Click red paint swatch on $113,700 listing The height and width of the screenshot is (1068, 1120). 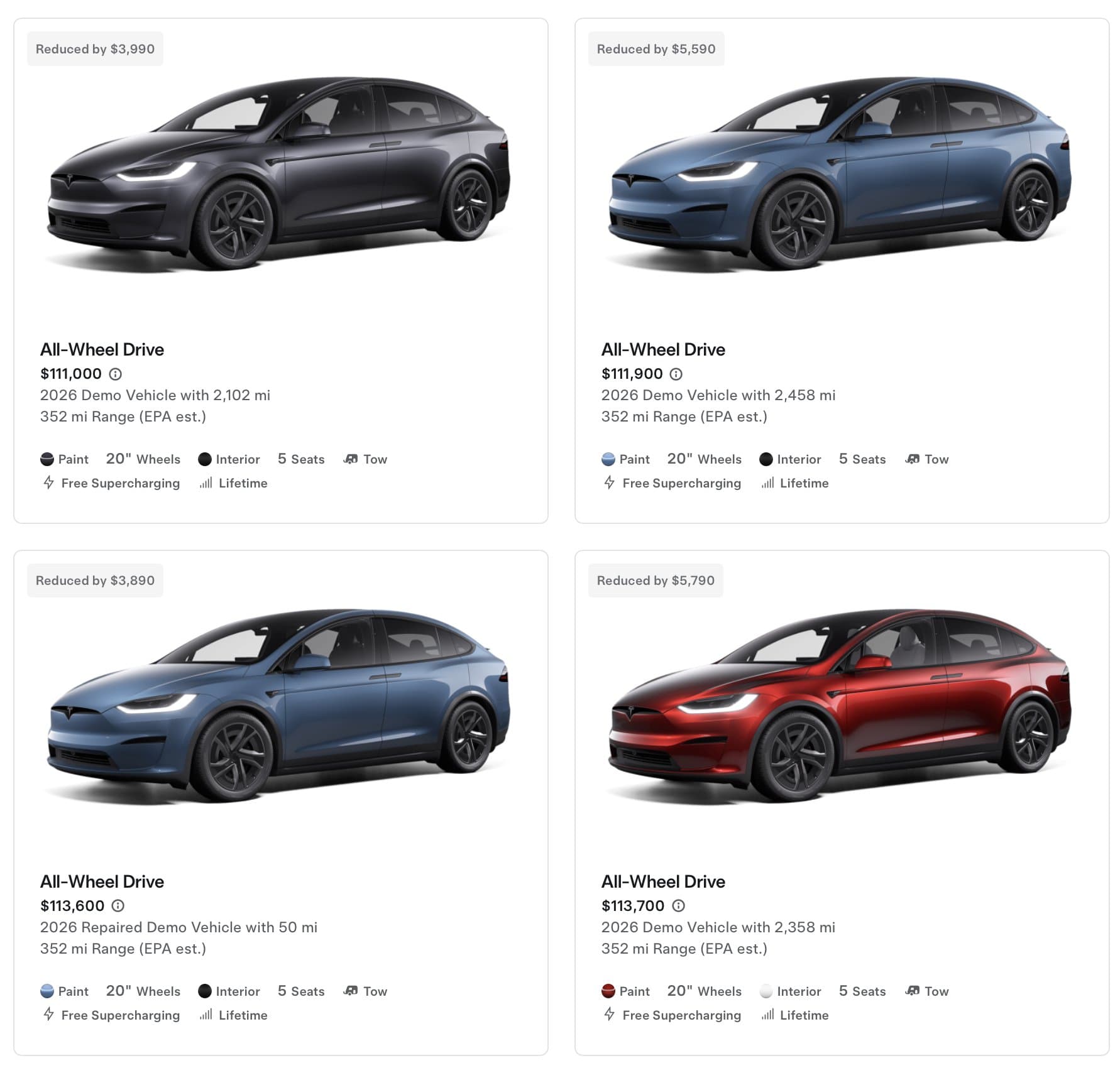coord(608,991)
